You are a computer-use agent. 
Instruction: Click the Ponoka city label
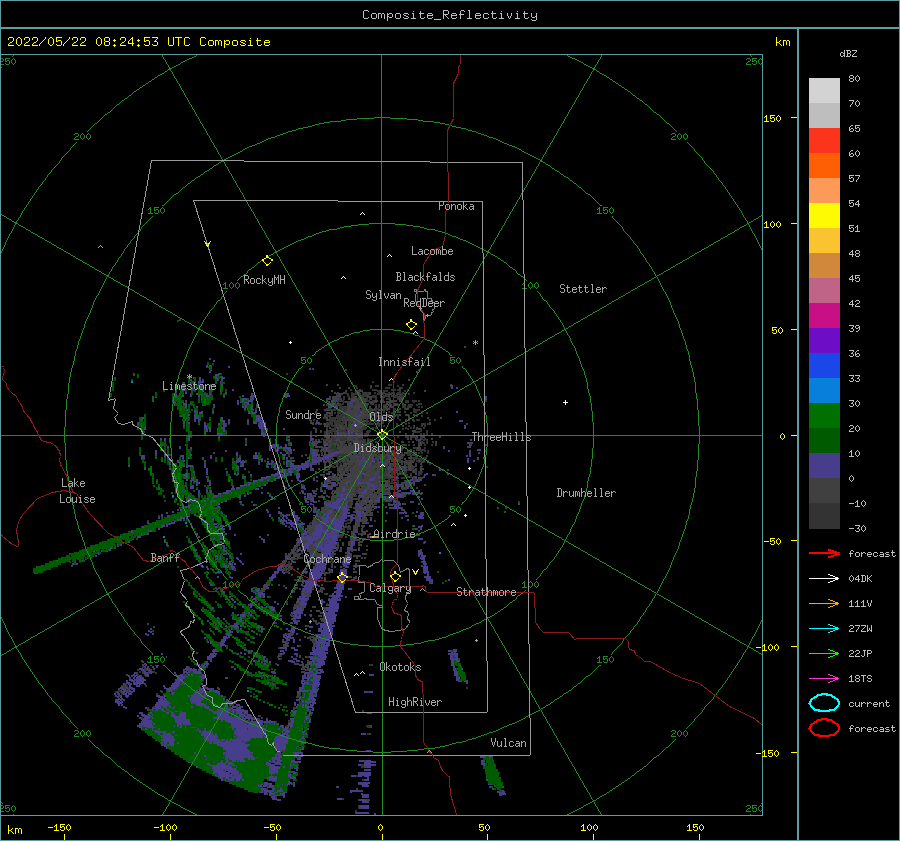456,206
